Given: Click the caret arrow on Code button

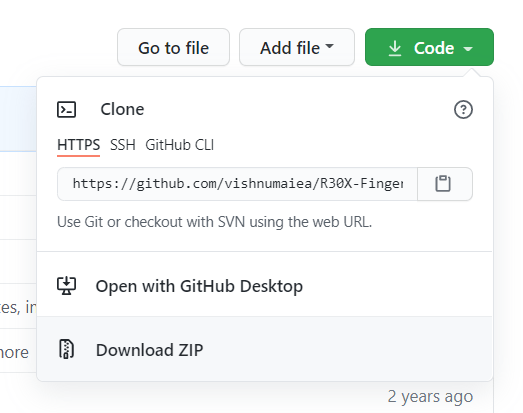Looking at the screenshot, I should [468, 49].
